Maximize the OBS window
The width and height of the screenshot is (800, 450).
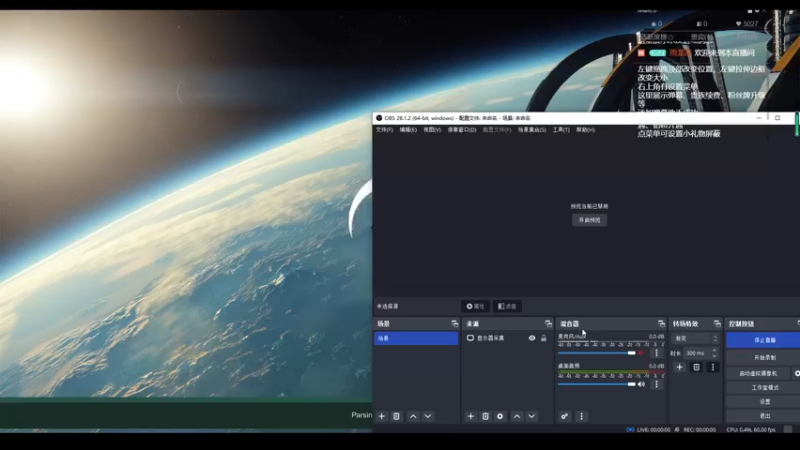[778, 118]
